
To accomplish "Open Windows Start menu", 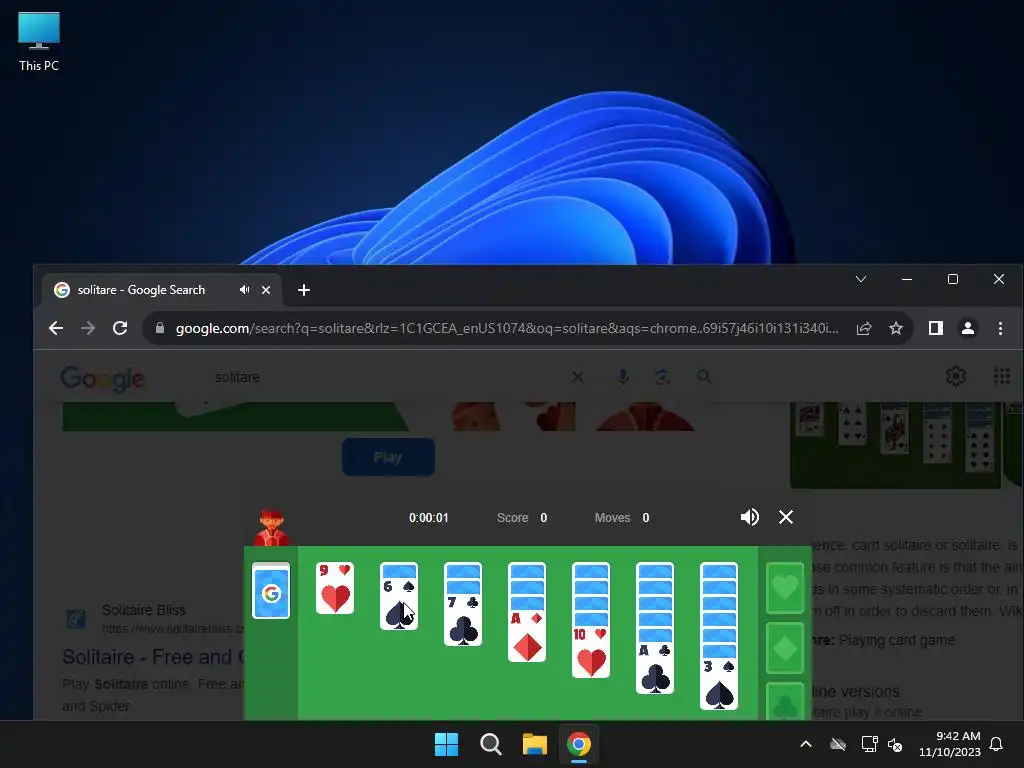I will (x=447, y=744).
